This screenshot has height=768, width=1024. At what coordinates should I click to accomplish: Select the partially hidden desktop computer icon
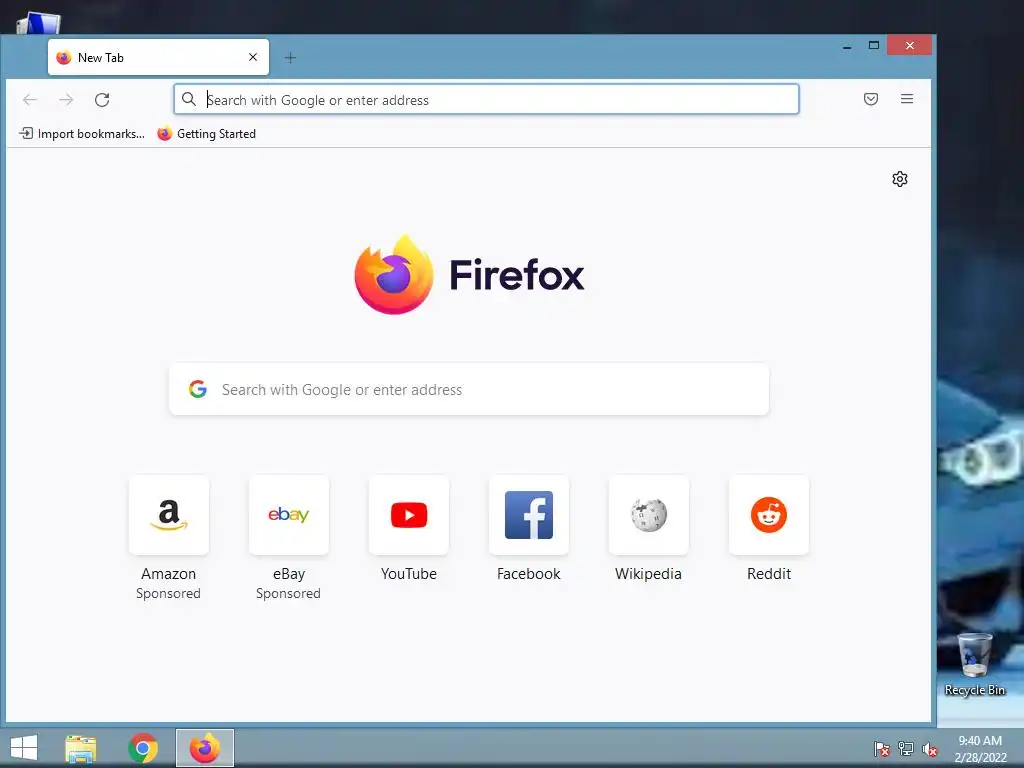pos(39,24)
